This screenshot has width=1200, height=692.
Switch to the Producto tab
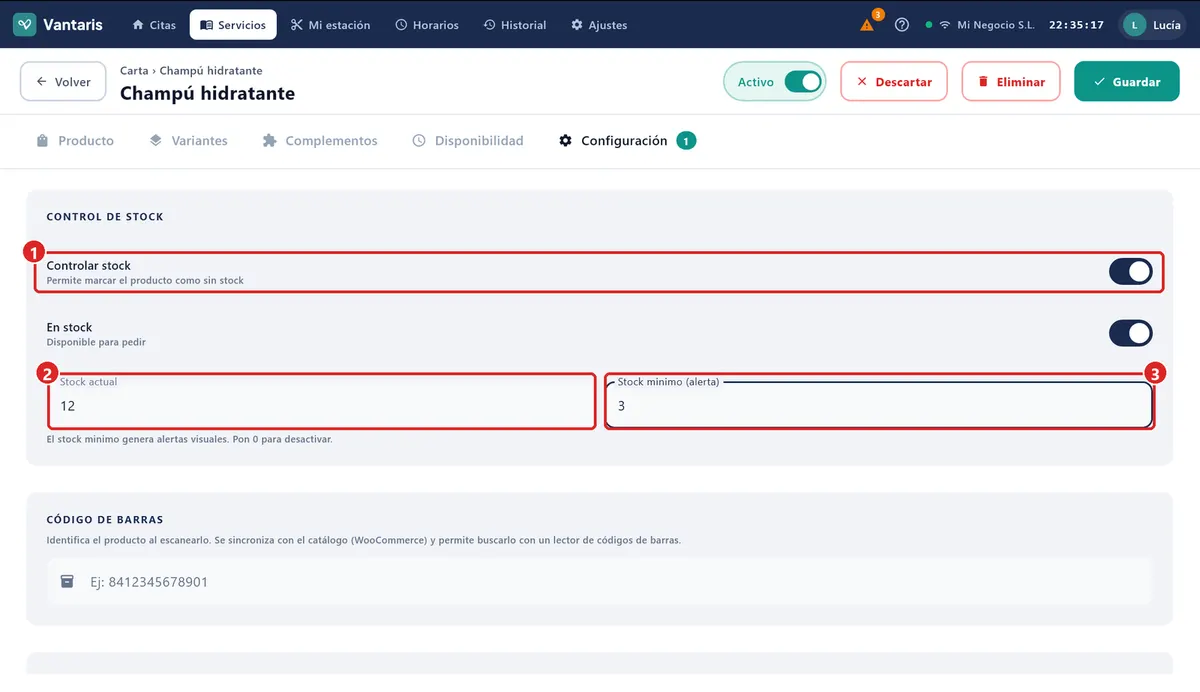tap(75, 141)
